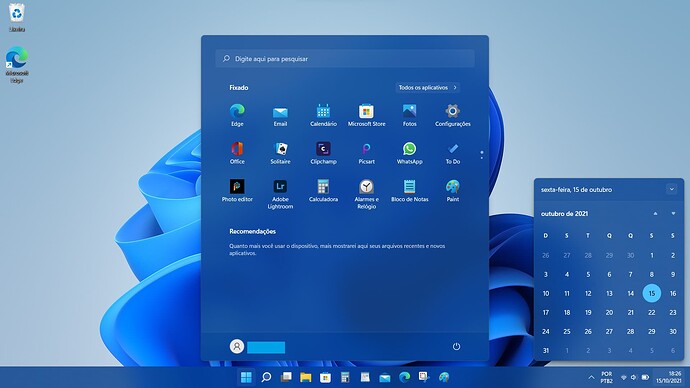Select day 24 in the calendar
The height and width of the screenshot is (388, 690).
tap(546, 332)
